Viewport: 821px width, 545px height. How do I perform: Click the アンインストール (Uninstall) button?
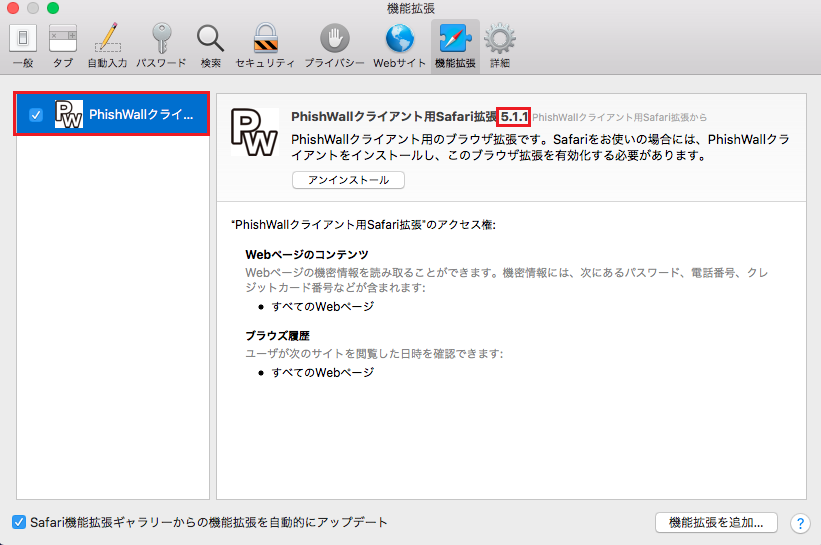pyautogui.click(x=348, y=180)
